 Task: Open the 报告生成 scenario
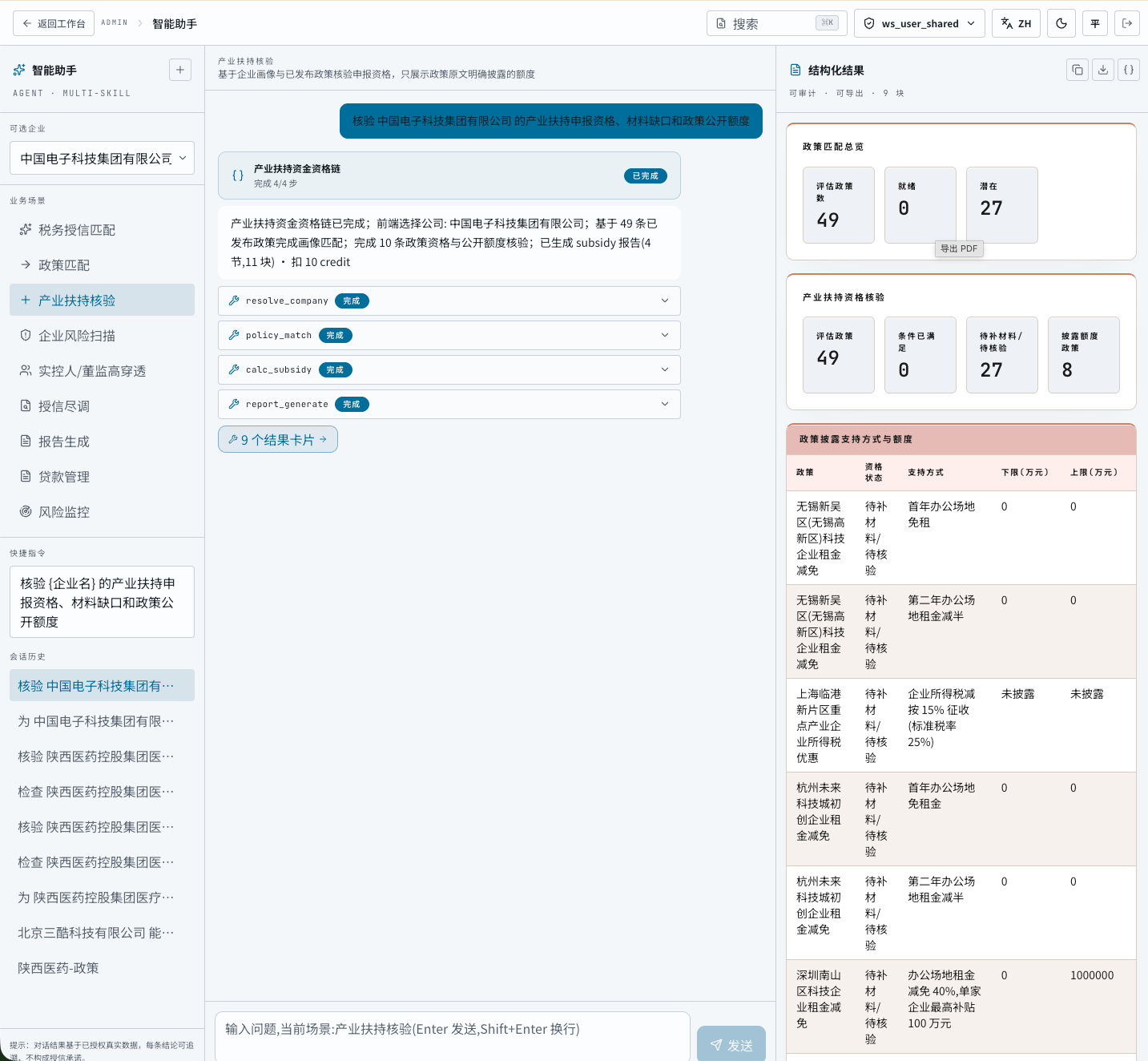[x=103, y=442]
